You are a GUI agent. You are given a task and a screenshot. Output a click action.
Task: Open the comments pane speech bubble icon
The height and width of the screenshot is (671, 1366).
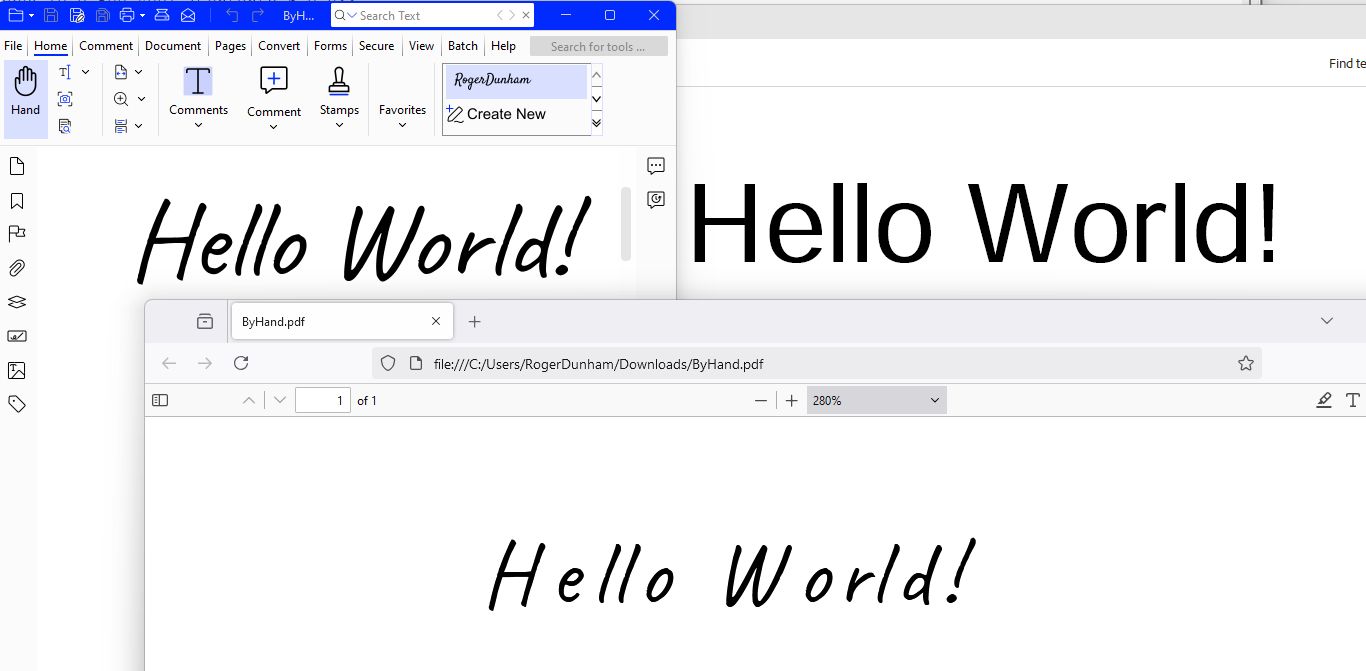coord(656,166)
